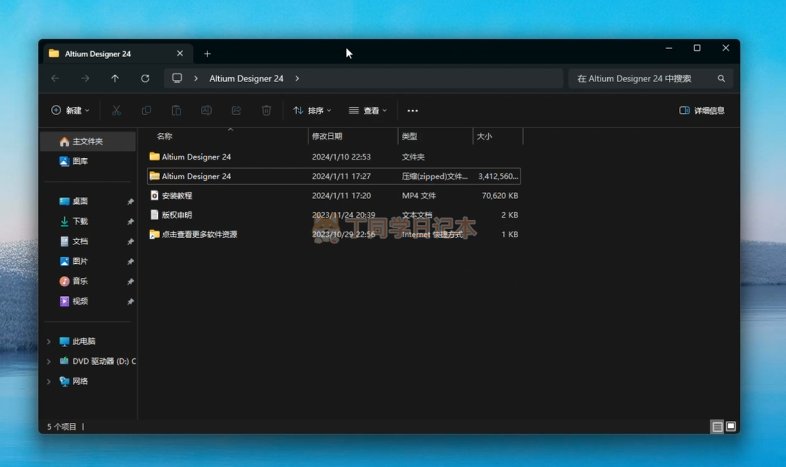Switch to large thumbnails view icon
786x467 pixels.
tap(731, 426)
